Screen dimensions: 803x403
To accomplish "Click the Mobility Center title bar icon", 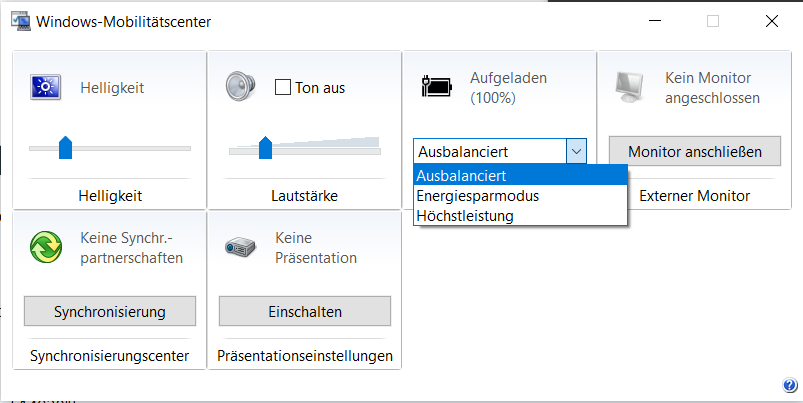I will (x=19, y=21).
